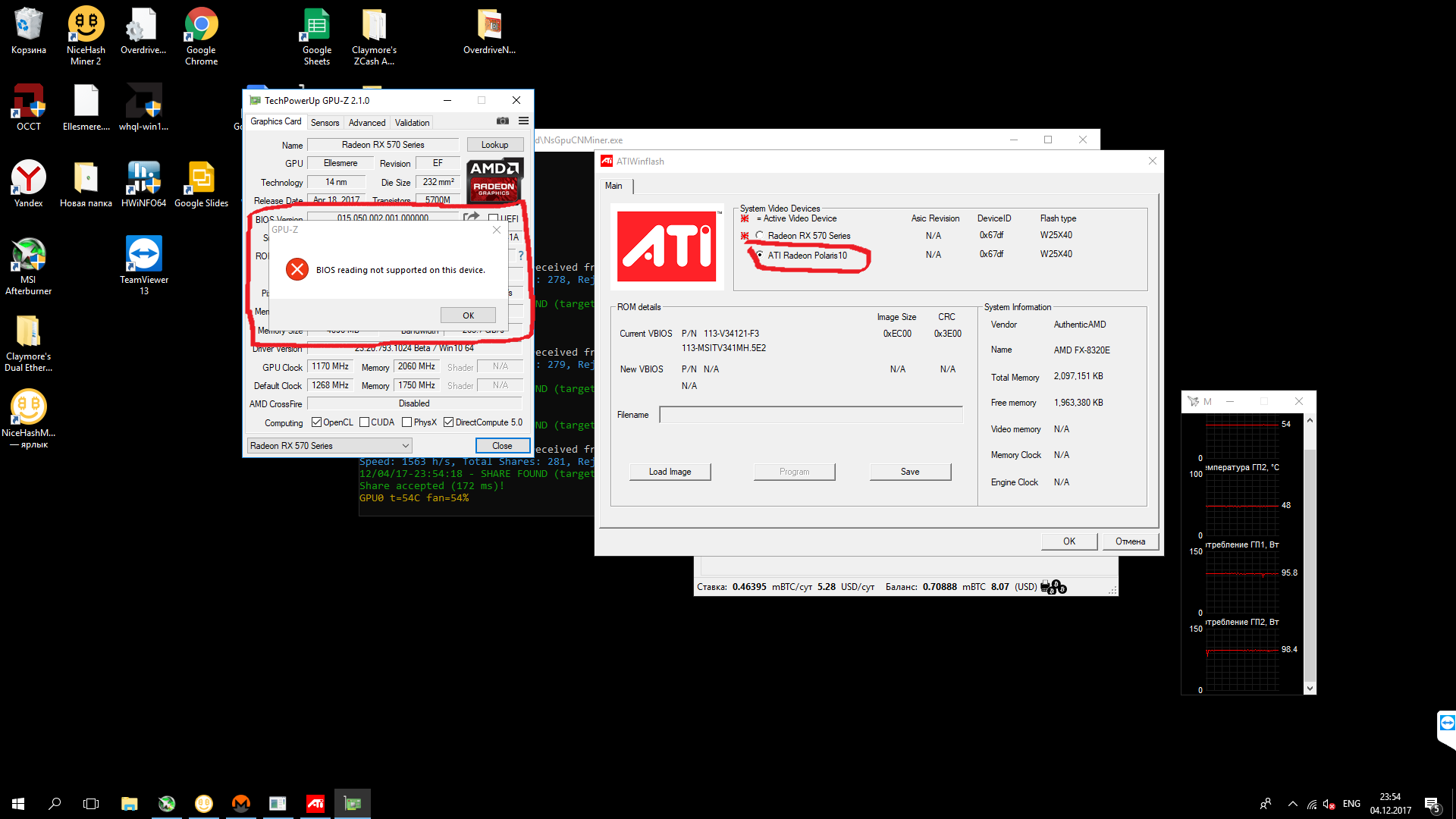Image resolution: width=1456 pixels, height=819 pixels.
Task: Click the Filename input field in ATIWinflash
Action: click(811, 415)
